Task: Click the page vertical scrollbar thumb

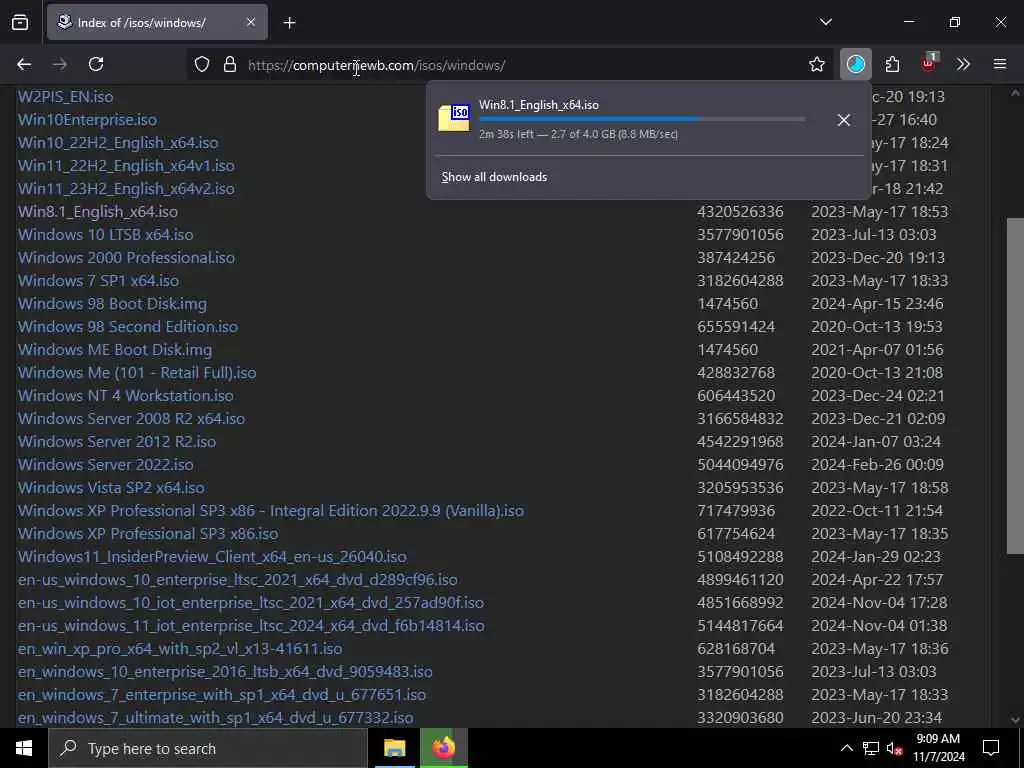Action: coord(1015,386)
